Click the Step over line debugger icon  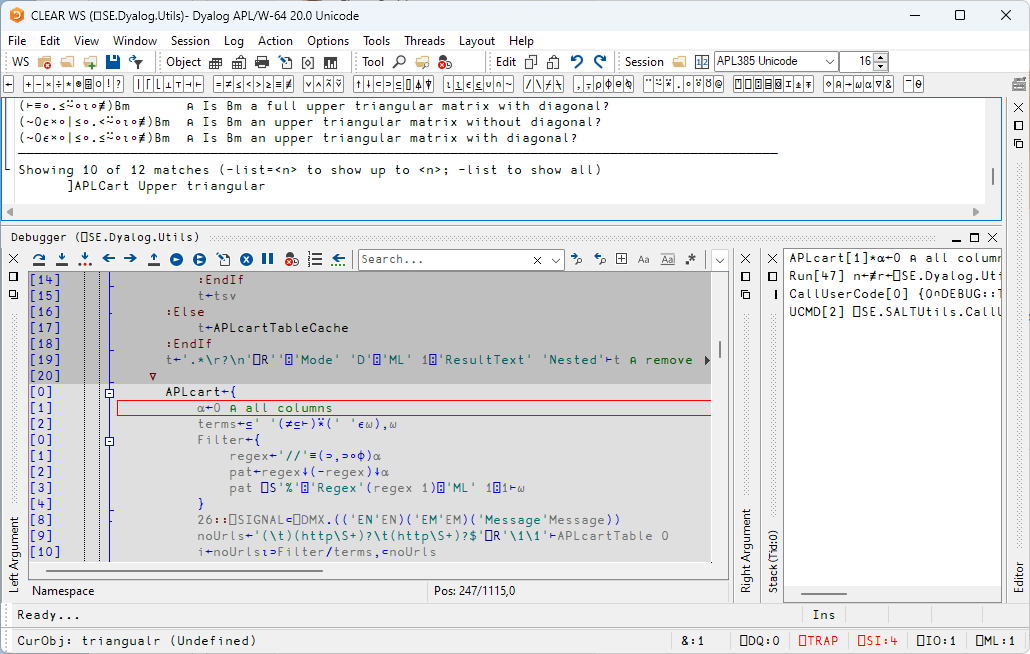coord(39,259)
